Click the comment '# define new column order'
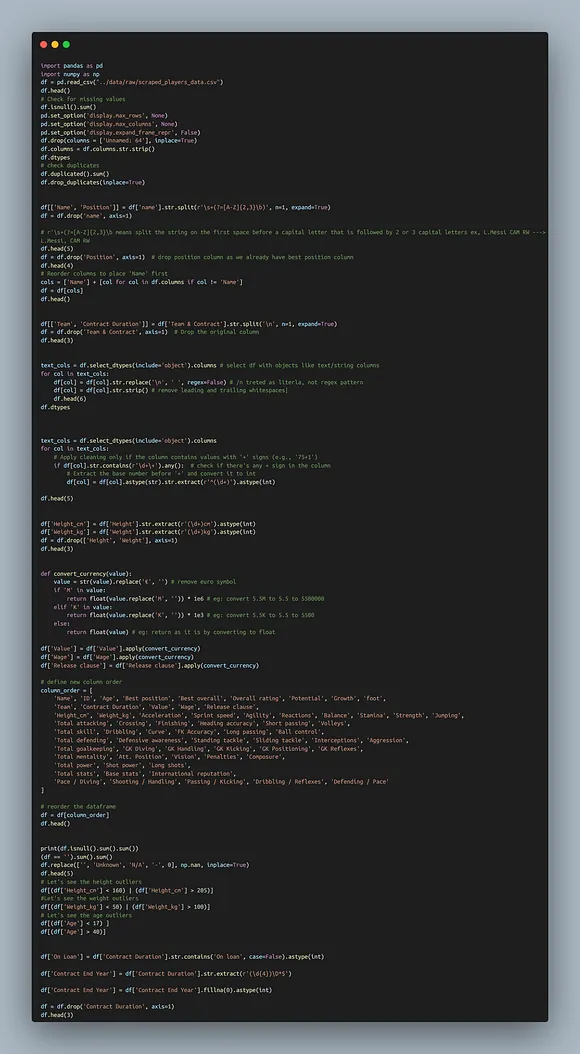The height and width of the screenshot is (1054, 580). (x=81, y=682)
